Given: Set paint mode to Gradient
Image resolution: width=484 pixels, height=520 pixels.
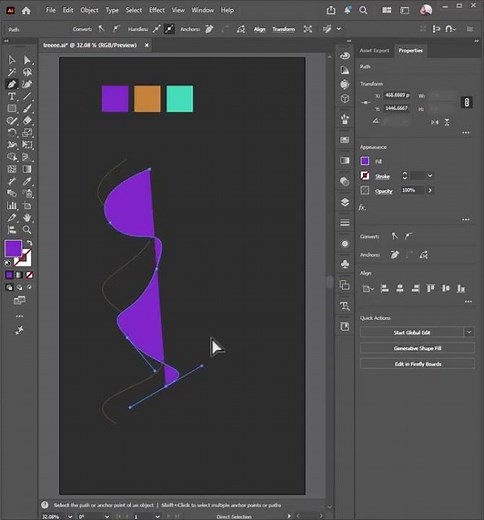Looking at the screenshot, I should coord(19,275).
